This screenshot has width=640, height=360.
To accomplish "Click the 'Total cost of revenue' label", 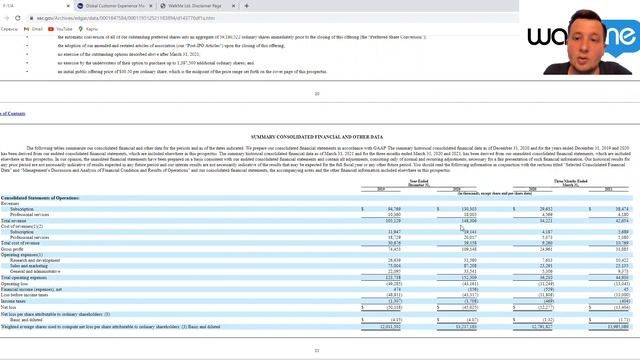I will point(20,243).
